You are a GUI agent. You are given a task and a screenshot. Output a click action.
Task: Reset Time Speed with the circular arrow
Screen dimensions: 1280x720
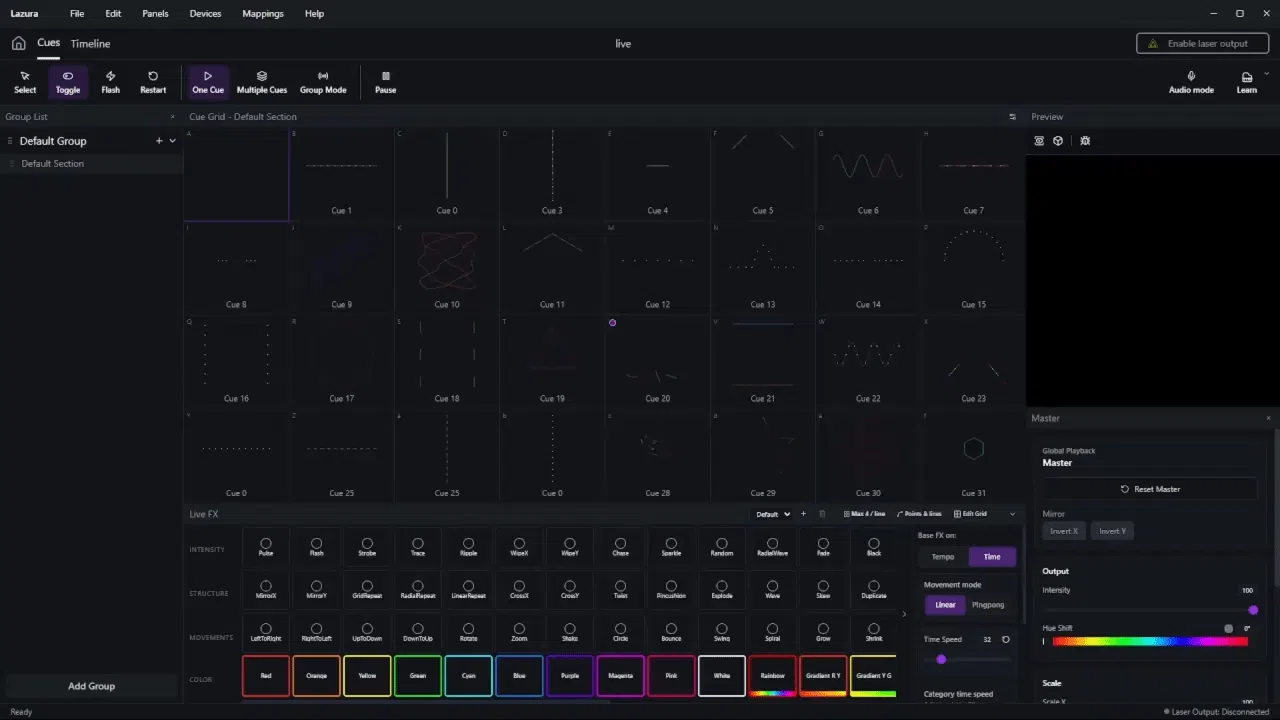click(1006, 639)
